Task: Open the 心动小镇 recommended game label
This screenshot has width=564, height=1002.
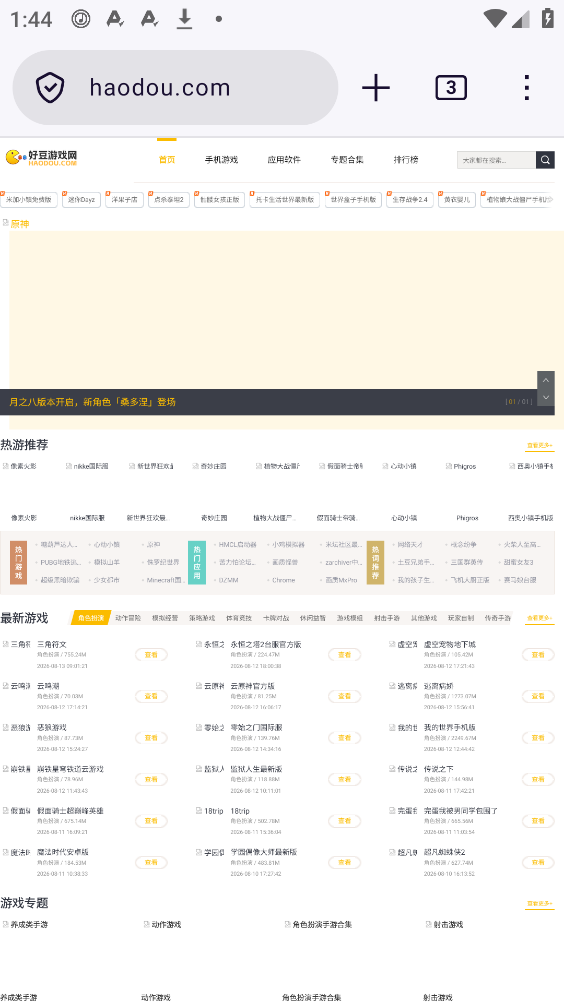Action: tap(404, 518)
